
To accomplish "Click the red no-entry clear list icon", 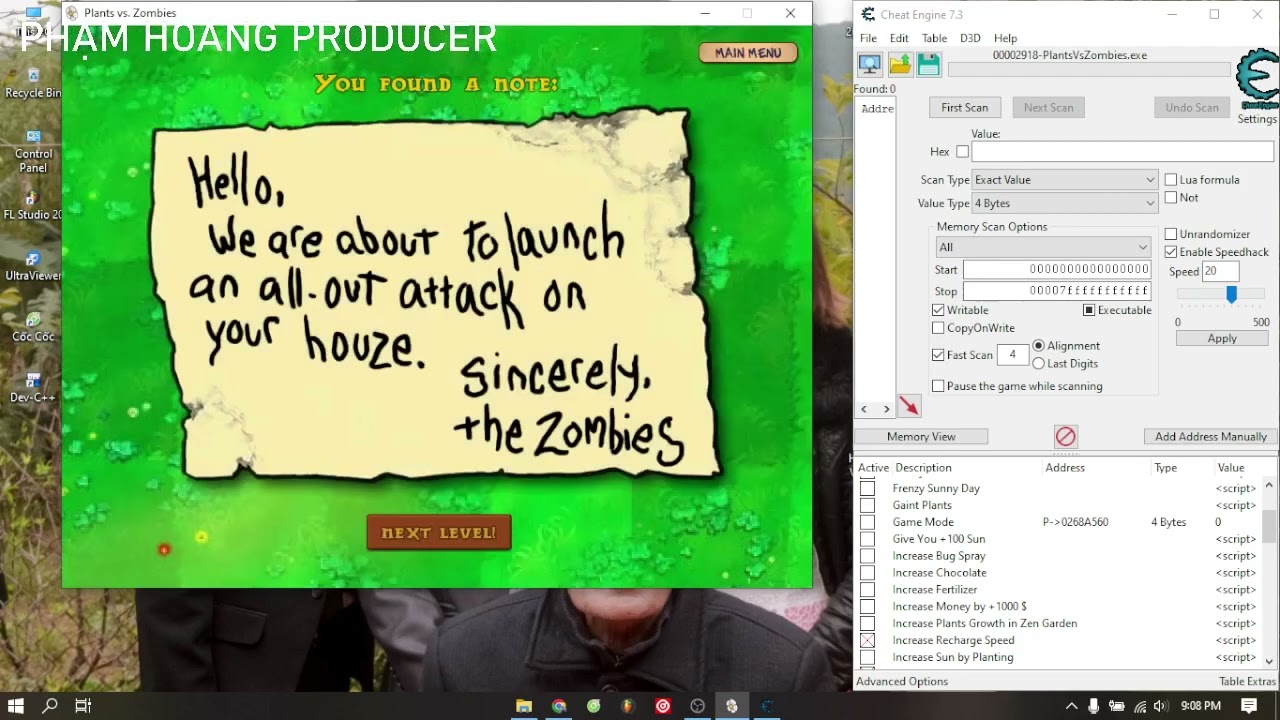I will [1065, 436].
